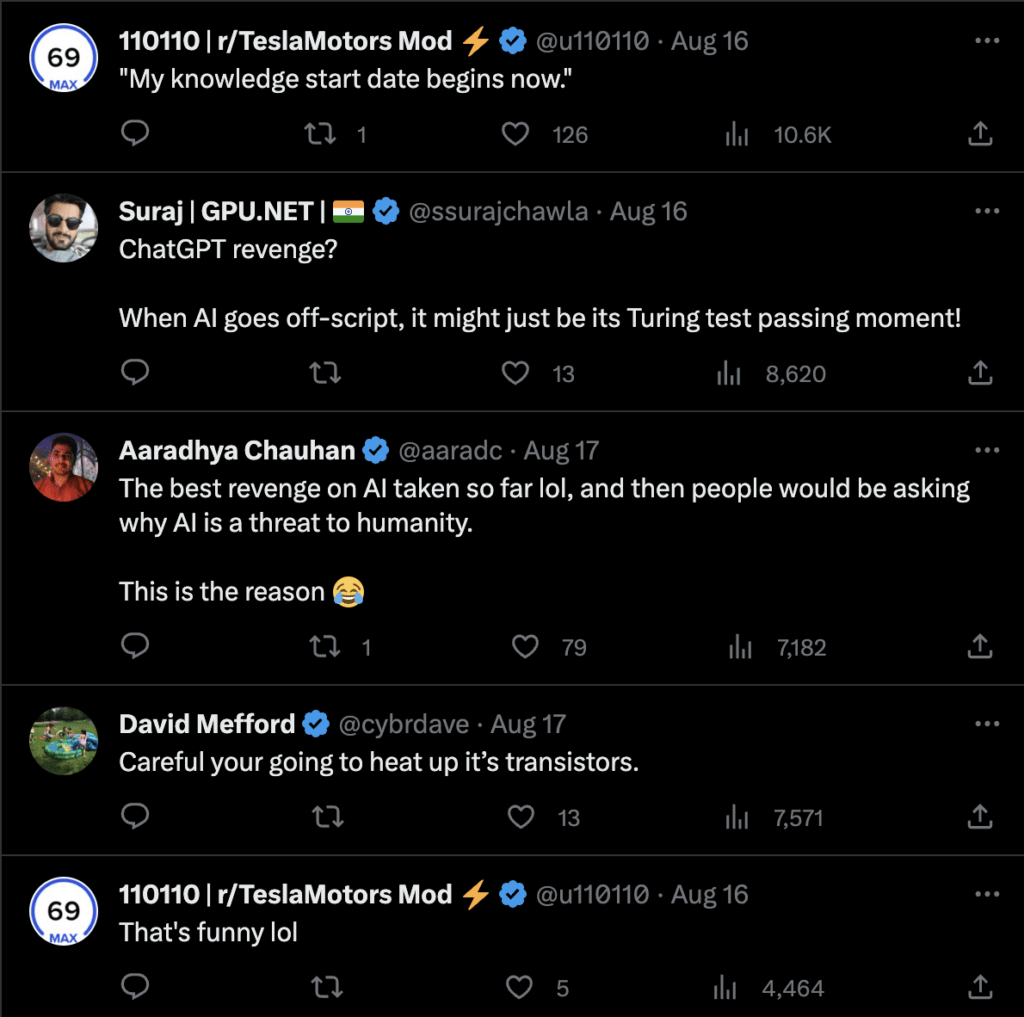Retweet the 'That's funny lol' post
1024x1017 pixels.
pyautogui.click(x=327, y=987)
